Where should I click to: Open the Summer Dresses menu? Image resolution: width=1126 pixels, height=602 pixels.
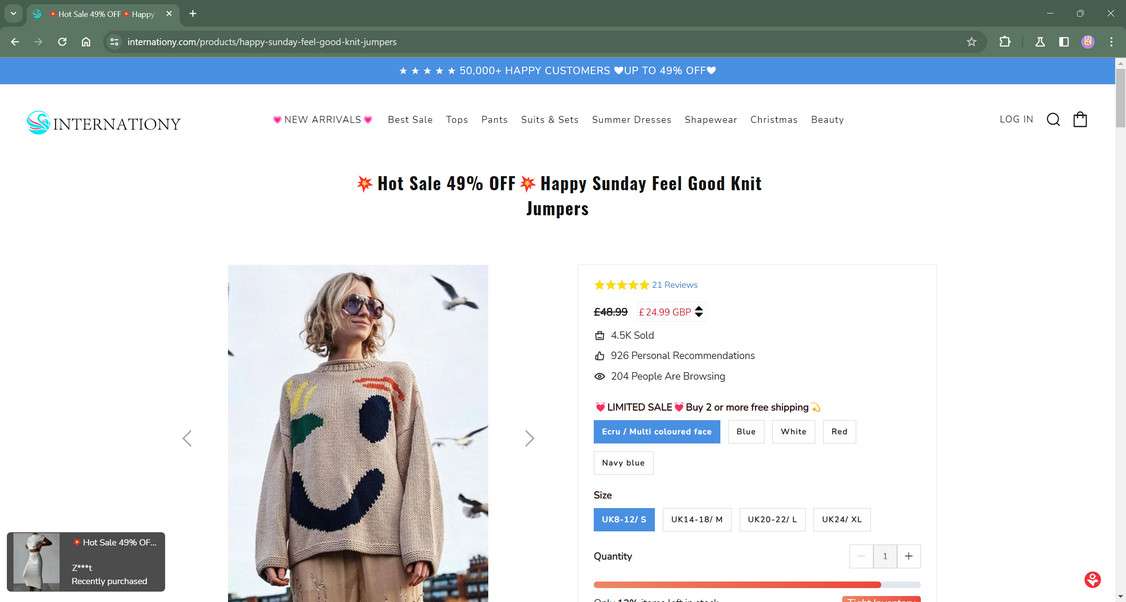coord(631,120)
